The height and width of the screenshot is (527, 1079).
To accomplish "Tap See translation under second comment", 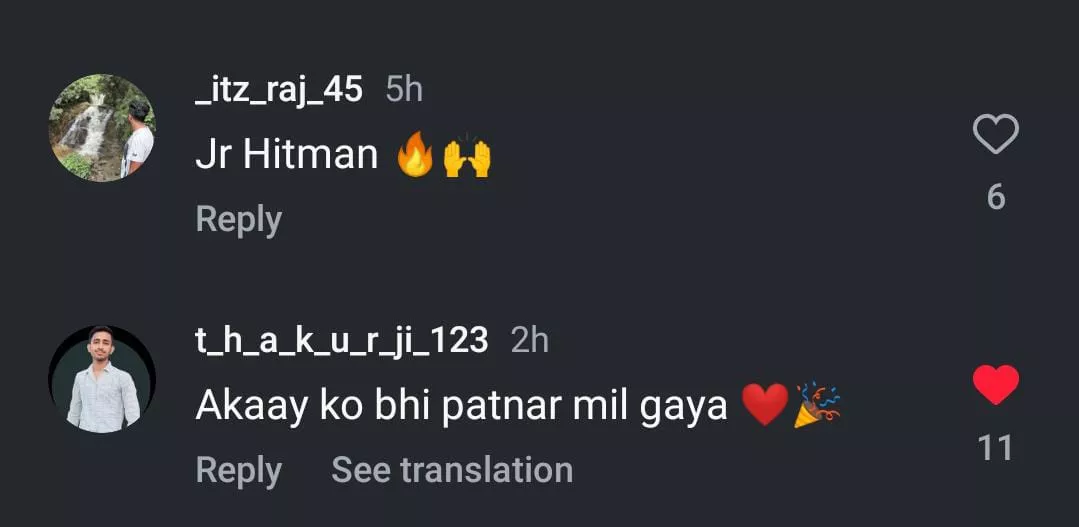I will [452, 470].
